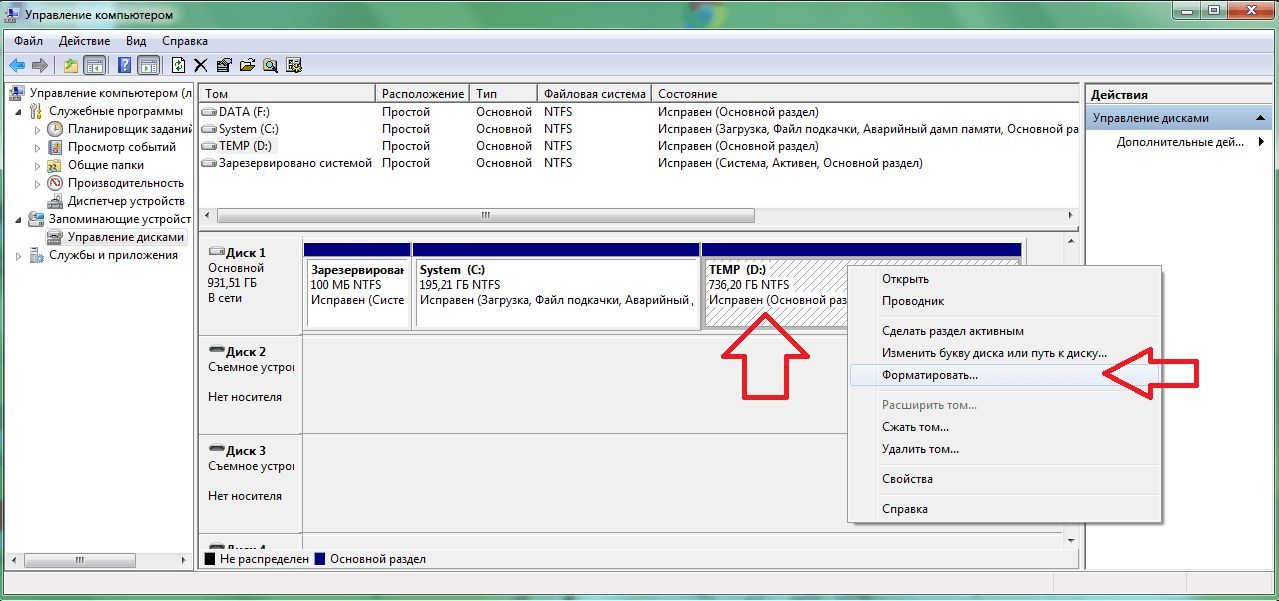1279x601 pixels.
Task: Click the Диск 3 removable device label
Action: 251,466
